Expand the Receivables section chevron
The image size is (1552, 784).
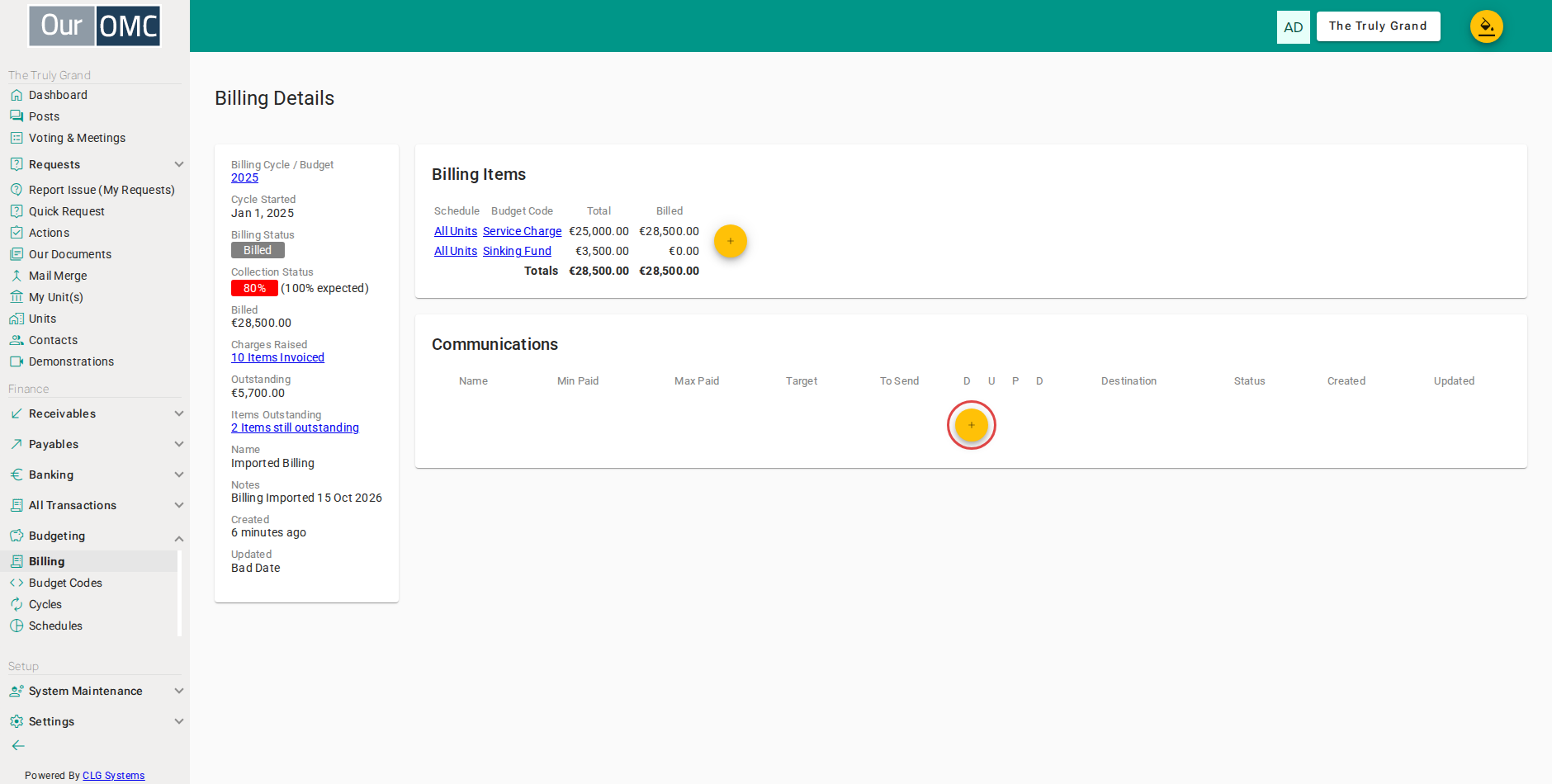[179, 413]
